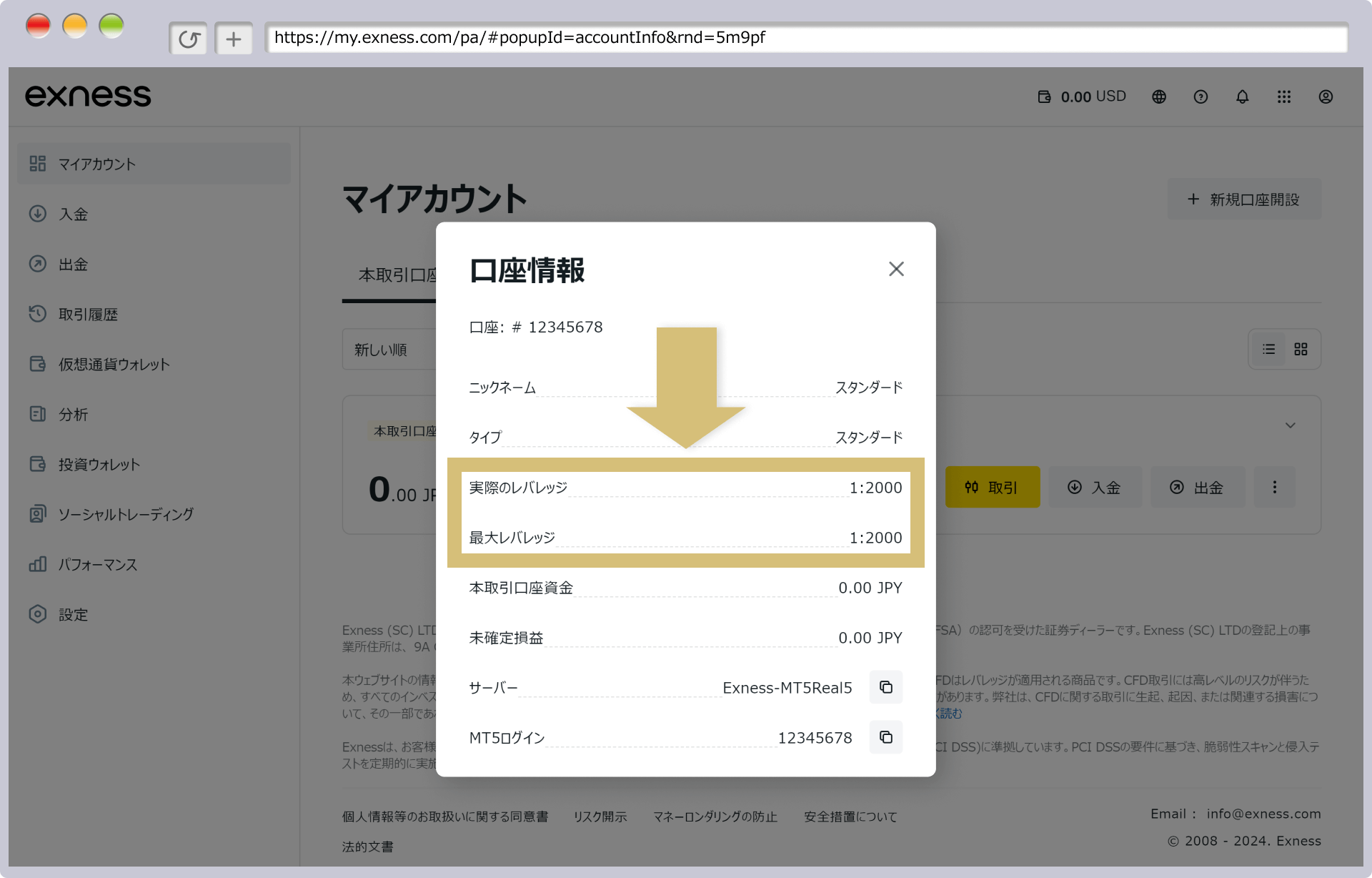Open the 法的文書 footer link
This screenshot has width=1372, height=878.
click(367, 847)
